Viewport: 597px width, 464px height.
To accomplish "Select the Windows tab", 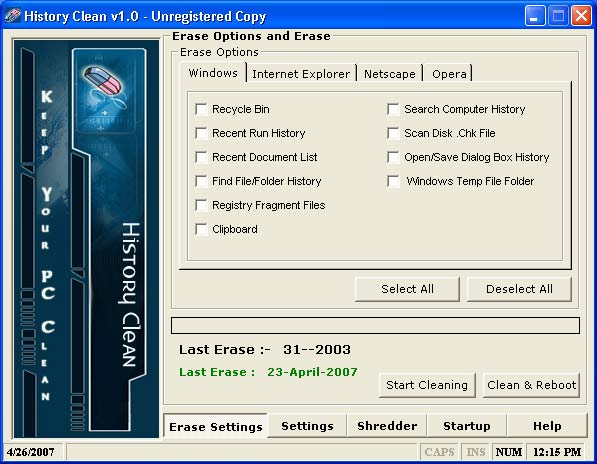I will [213, 73].
